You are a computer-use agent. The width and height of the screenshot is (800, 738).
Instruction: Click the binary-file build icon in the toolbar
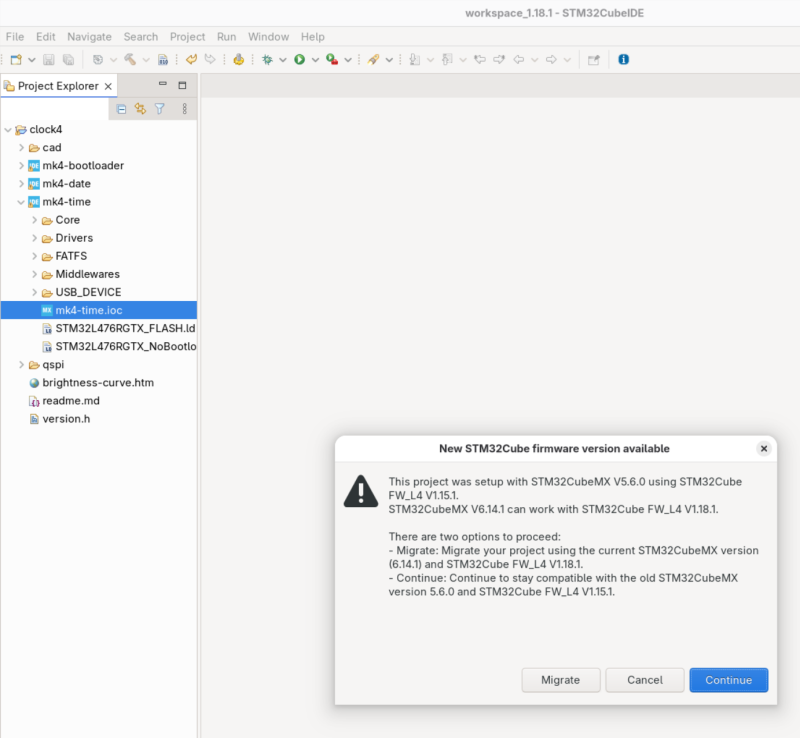tap(163, 60)
